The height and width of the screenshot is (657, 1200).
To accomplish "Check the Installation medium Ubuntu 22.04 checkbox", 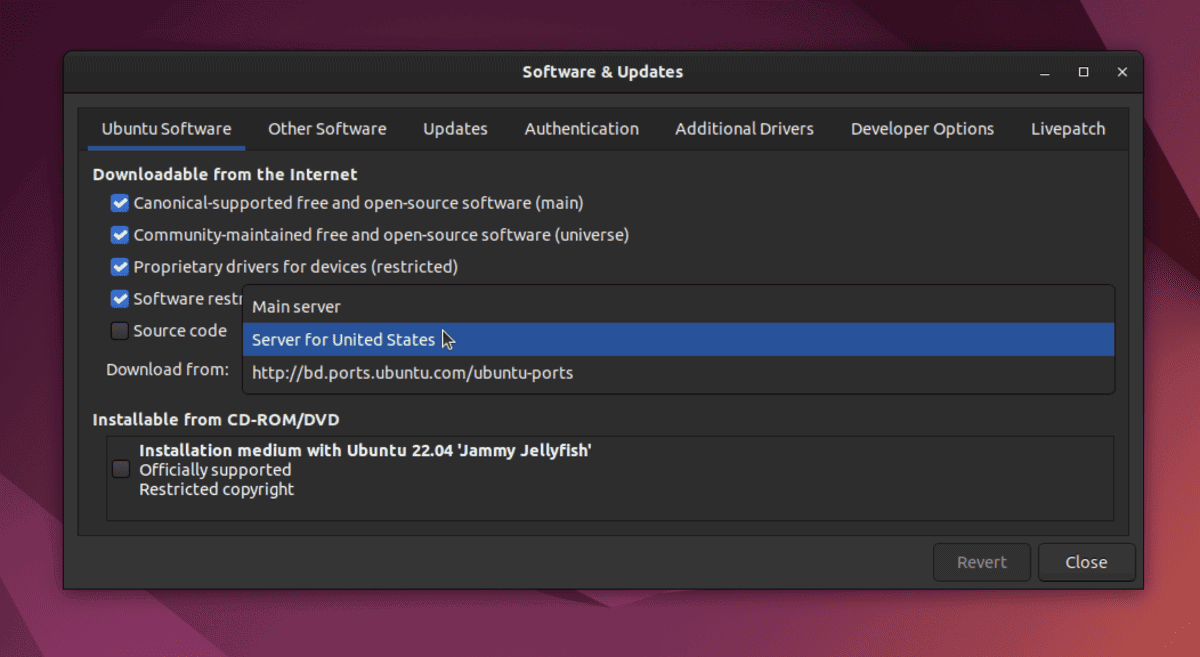I will tap(121, 469).
